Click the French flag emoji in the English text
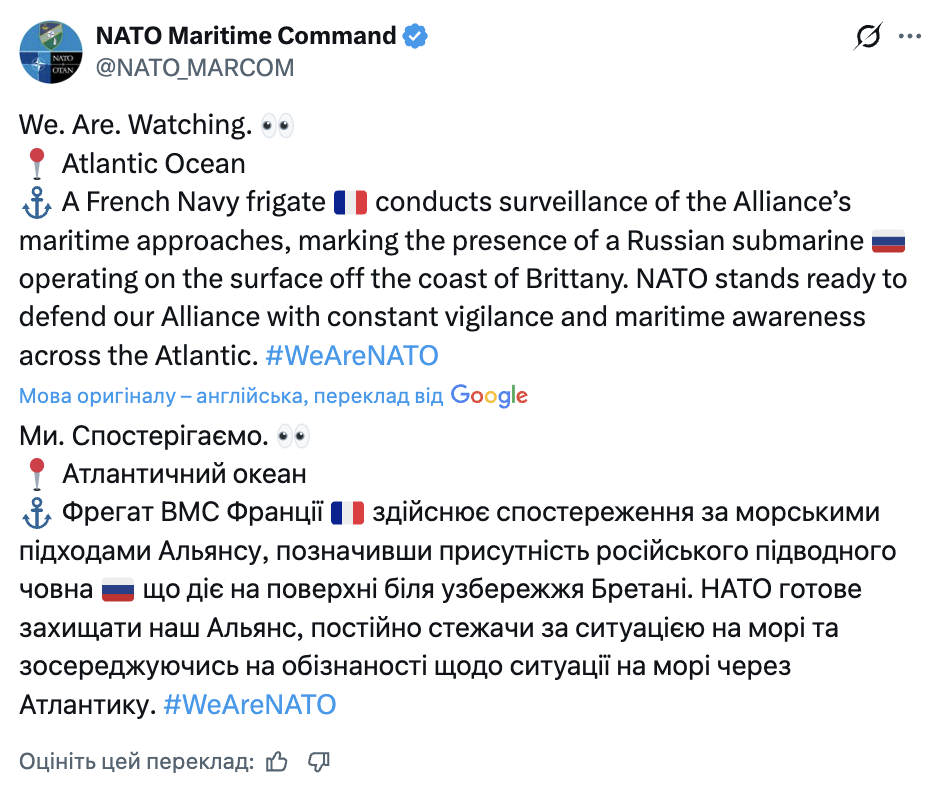 click(351, 203)
